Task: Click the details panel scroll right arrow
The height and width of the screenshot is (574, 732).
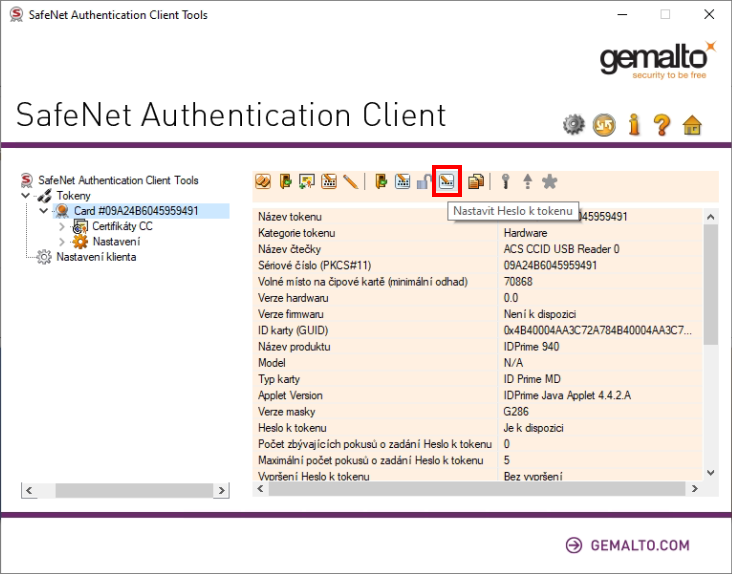Action: coord(695,489)
